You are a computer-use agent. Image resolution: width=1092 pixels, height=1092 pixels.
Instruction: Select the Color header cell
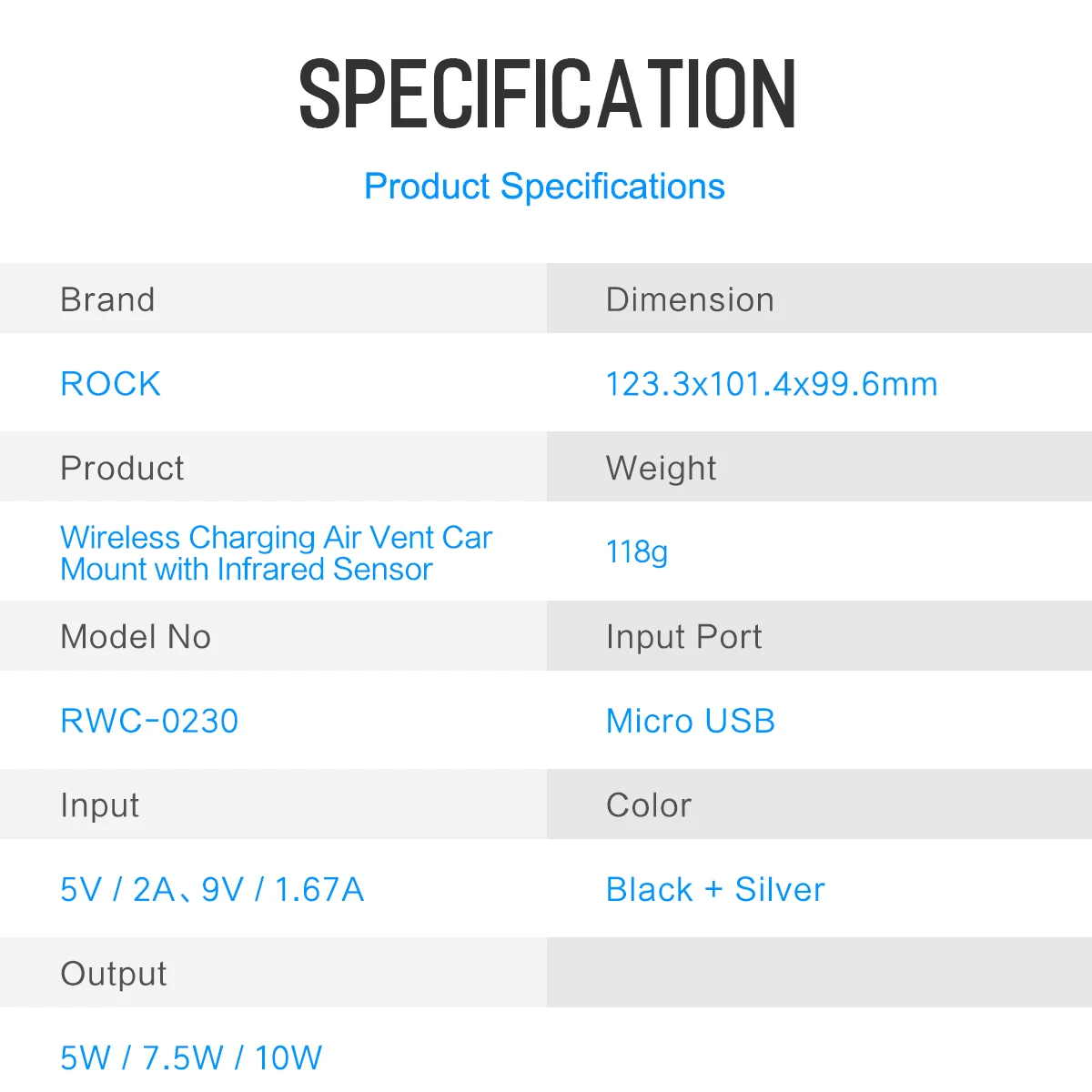click(819, 804)
